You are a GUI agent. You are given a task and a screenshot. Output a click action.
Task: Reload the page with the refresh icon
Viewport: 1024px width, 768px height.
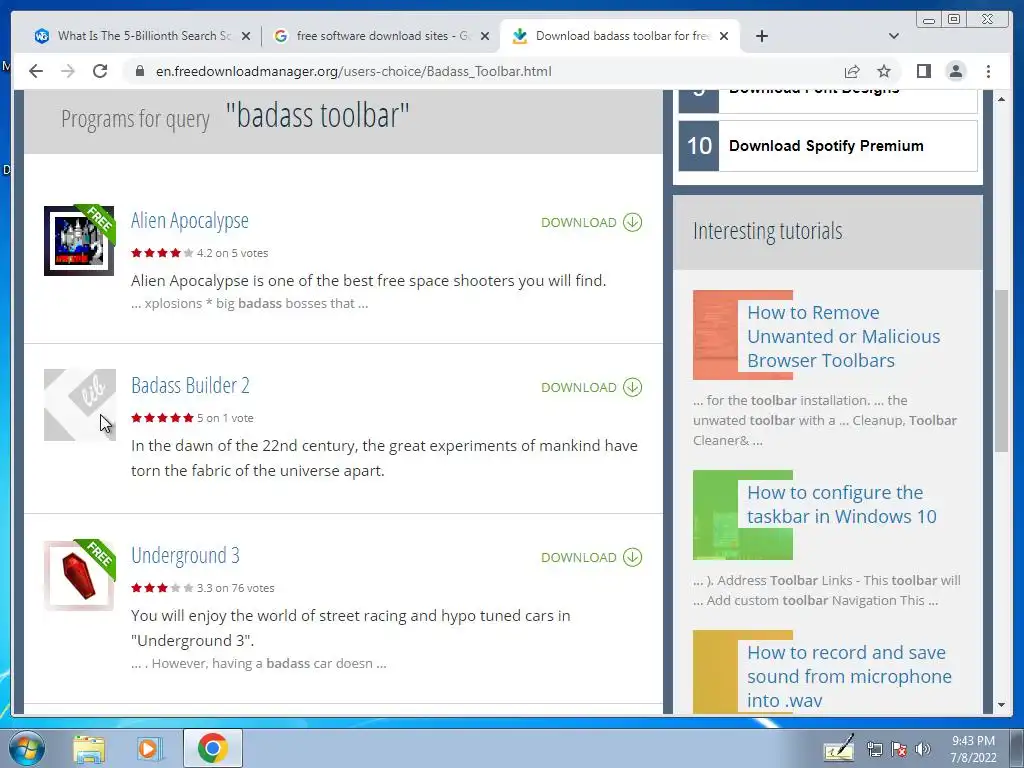click(100, 71)
